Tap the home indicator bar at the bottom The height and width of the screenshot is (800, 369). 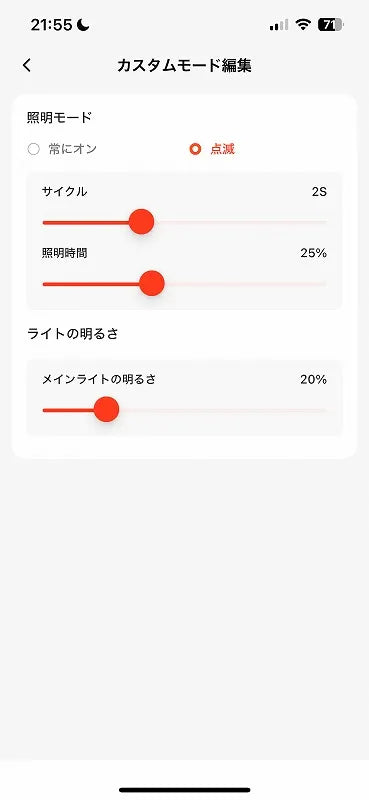point(185,790)
